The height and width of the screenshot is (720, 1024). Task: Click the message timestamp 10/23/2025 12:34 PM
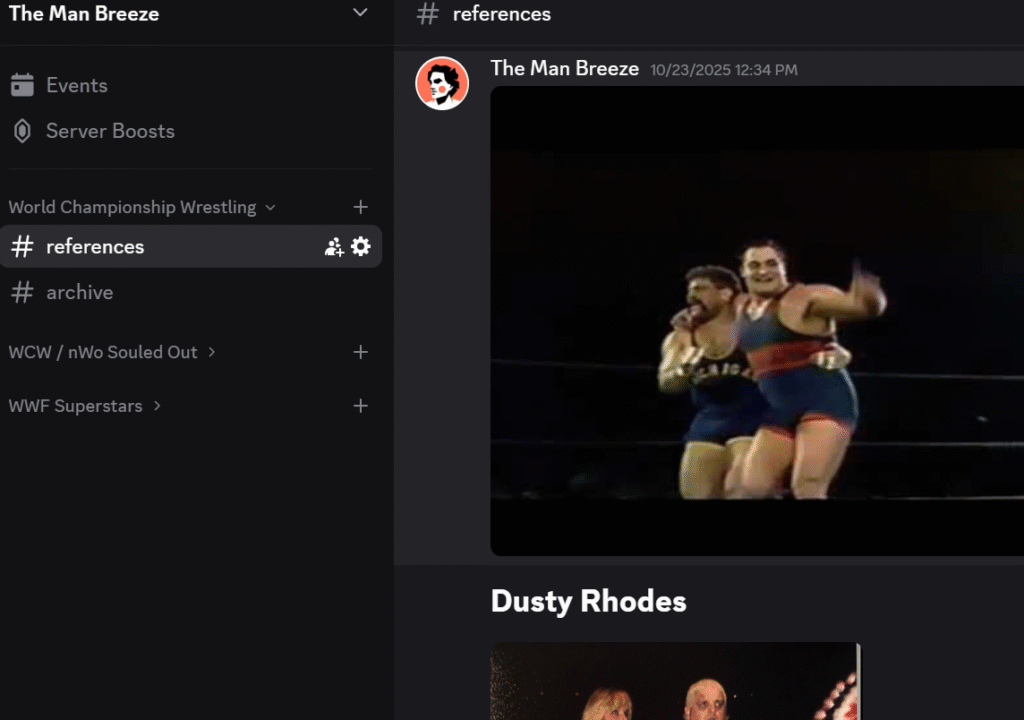coord(724,70)
